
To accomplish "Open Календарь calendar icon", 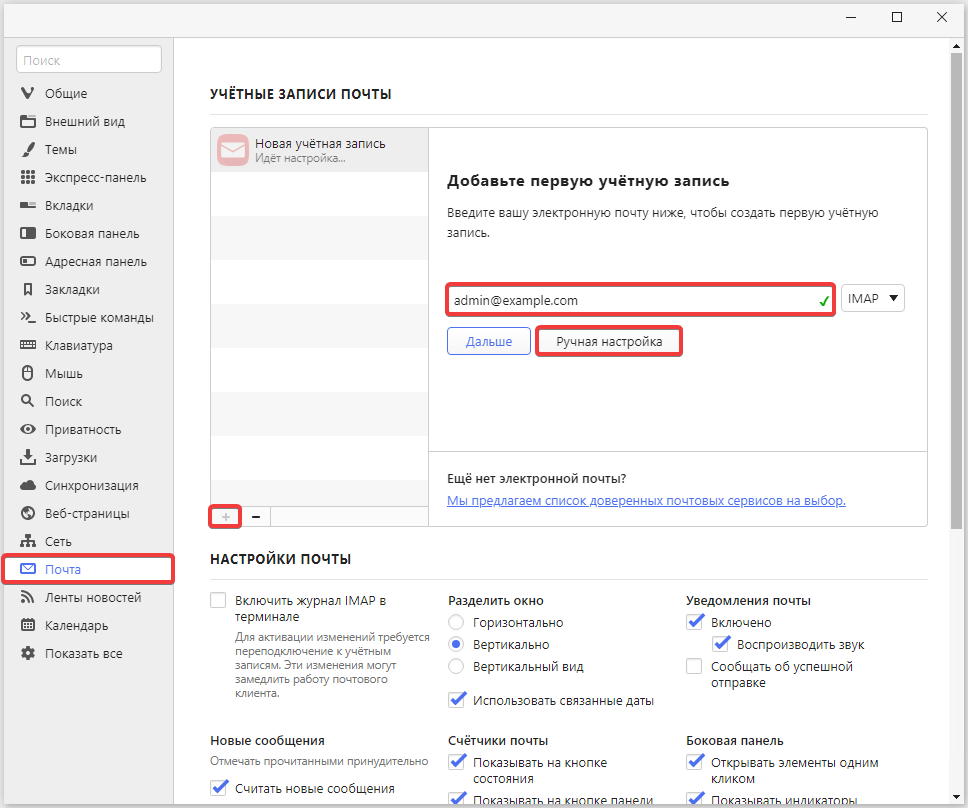I will click(28, 626).
